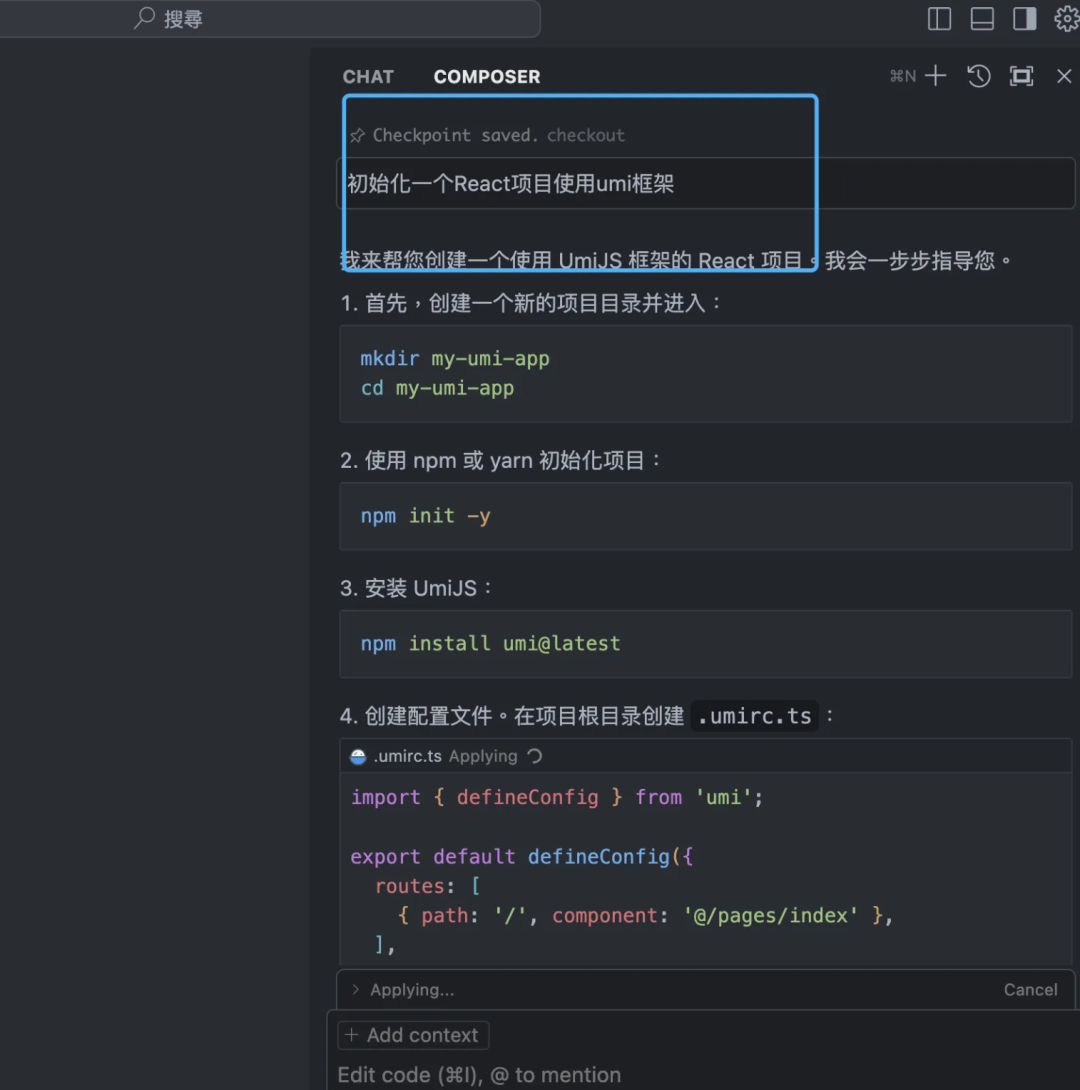This screenshot has height=1090, width=1080.
Task: Click the Applying spinner next to .umirc.ts
Action: coord(534,756)
